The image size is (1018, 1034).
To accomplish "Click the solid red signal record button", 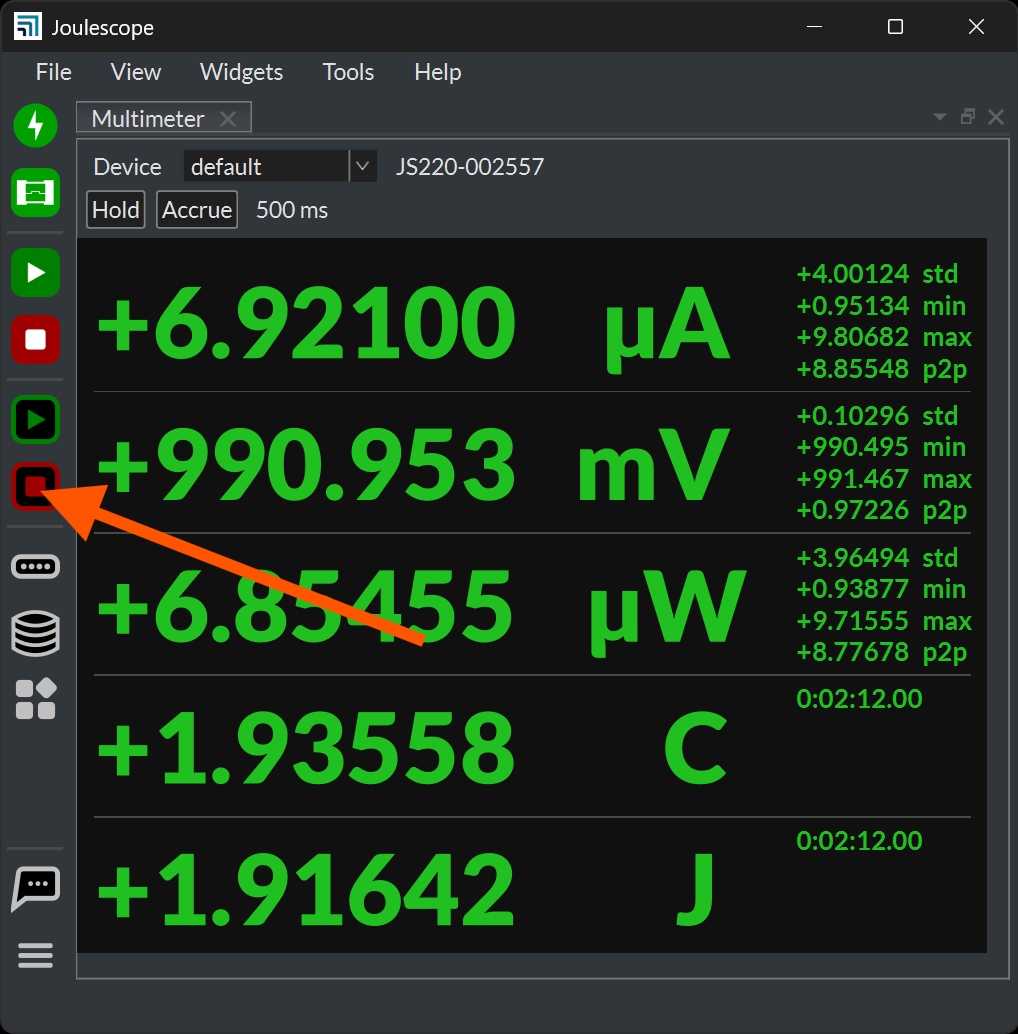I will 36,339.
